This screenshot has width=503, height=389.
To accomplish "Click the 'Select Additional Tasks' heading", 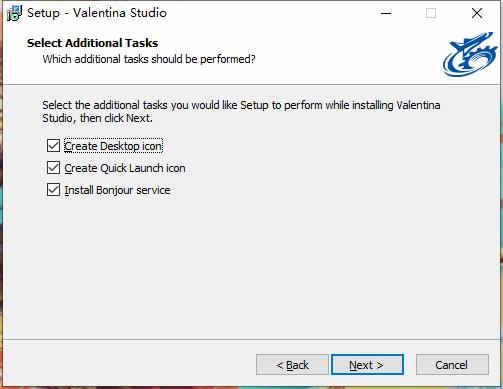I will (x=93, y=43).
